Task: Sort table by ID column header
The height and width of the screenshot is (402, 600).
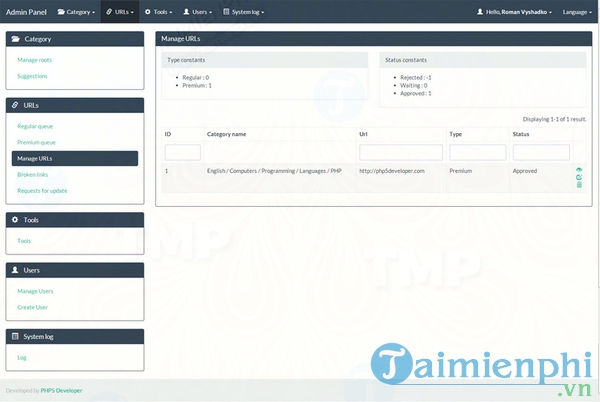Action: (x=168, y=134)
